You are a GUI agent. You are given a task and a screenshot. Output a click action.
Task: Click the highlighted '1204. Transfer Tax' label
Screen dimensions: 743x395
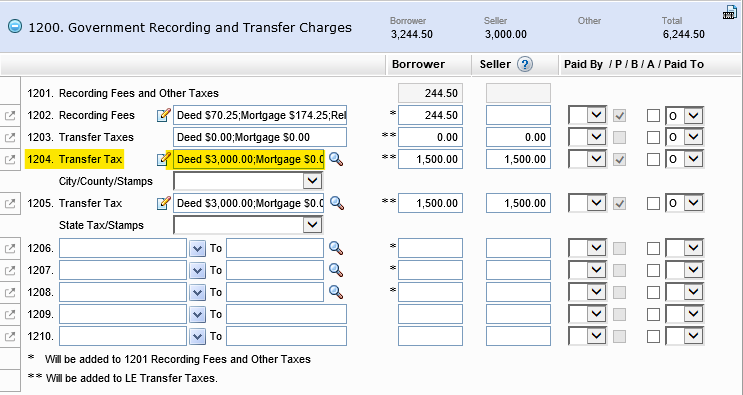(x=74, y=159)
